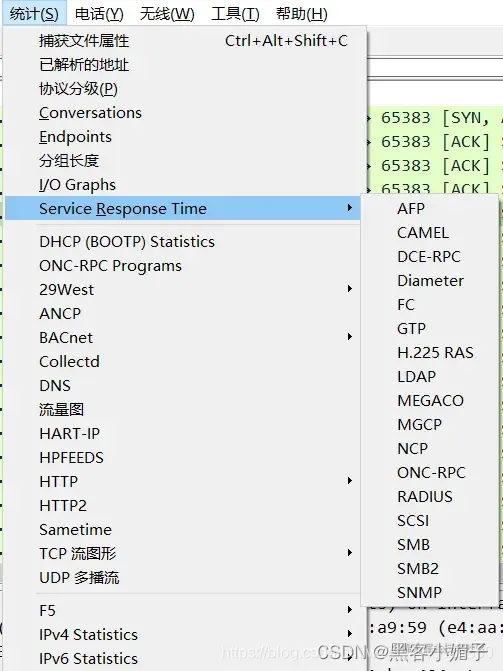Choose Sametime entry
This screenshot has height=671, width=503.
tap(183, 529)
